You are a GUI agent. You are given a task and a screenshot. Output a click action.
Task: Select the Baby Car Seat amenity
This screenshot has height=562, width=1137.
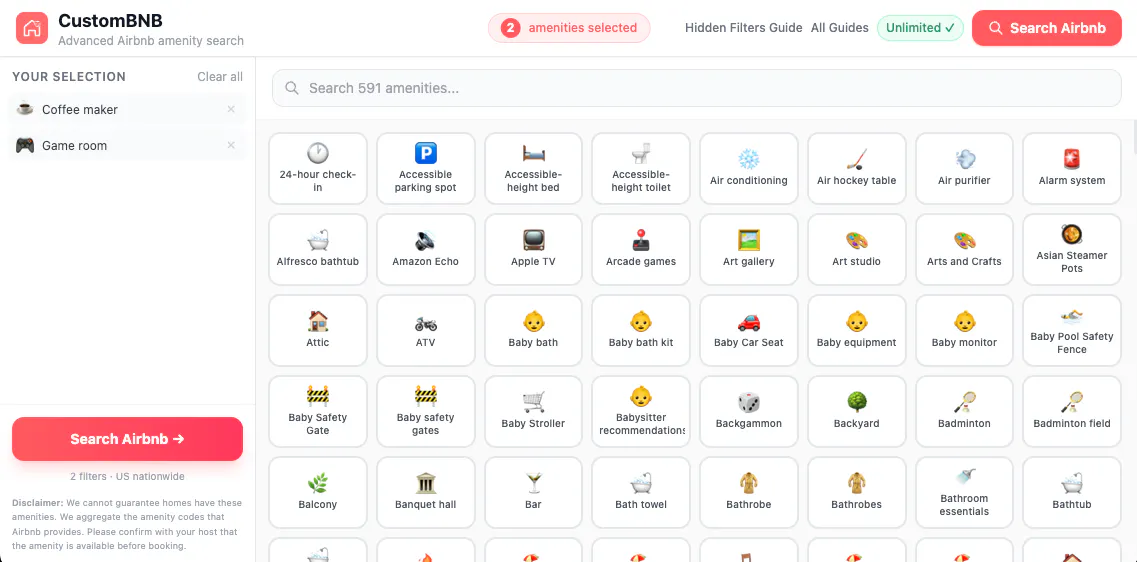point(748,331)
